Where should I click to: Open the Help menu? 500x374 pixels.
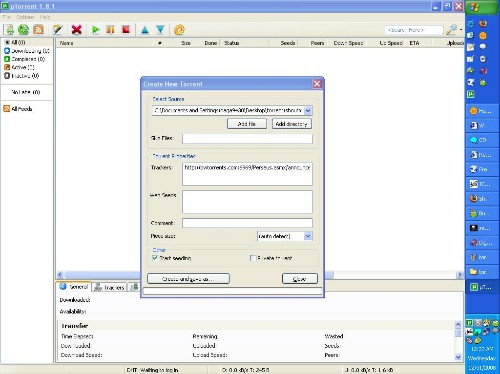[x=45, y=17]
